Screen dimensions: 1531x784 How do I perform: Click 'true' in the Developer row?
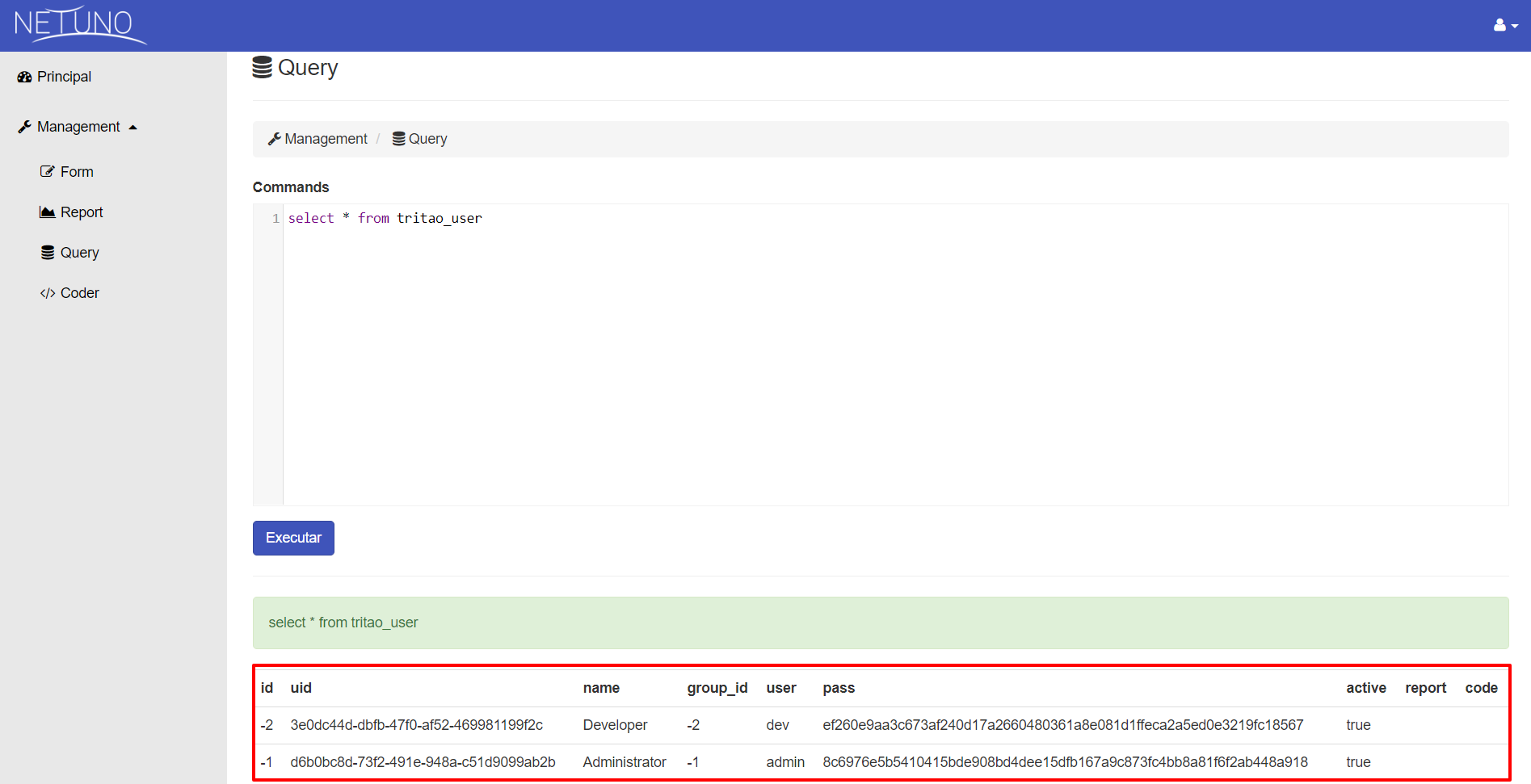point(1358,725)
